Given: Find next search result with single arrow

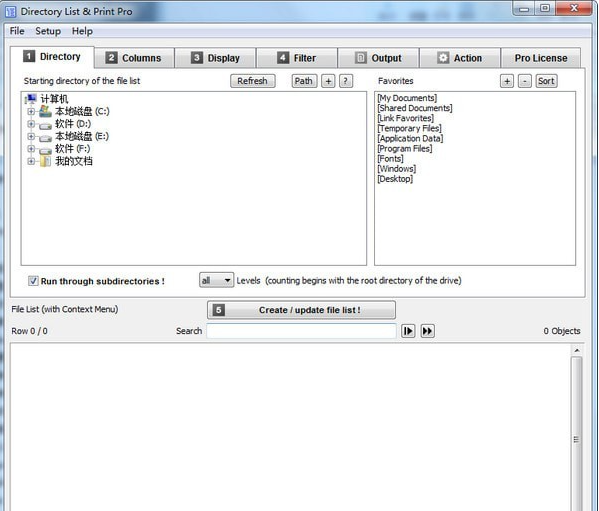Looking at the screenshot, I should point(408,331).
